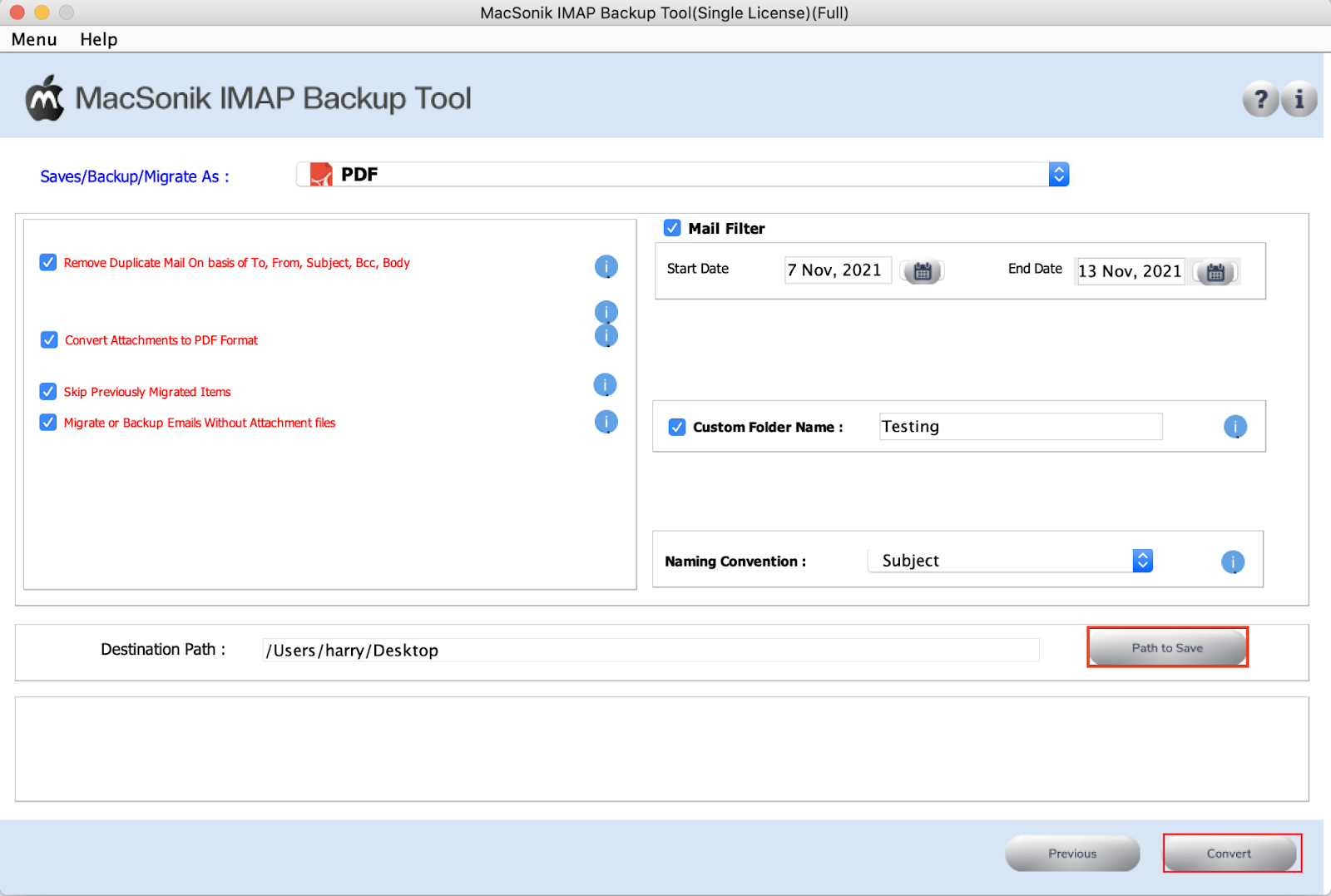Image resolution: width=1331 pixels, height=896 pixels.
Task: Show info for Migrate Without Attachment files
Action: tap(606, 422)
